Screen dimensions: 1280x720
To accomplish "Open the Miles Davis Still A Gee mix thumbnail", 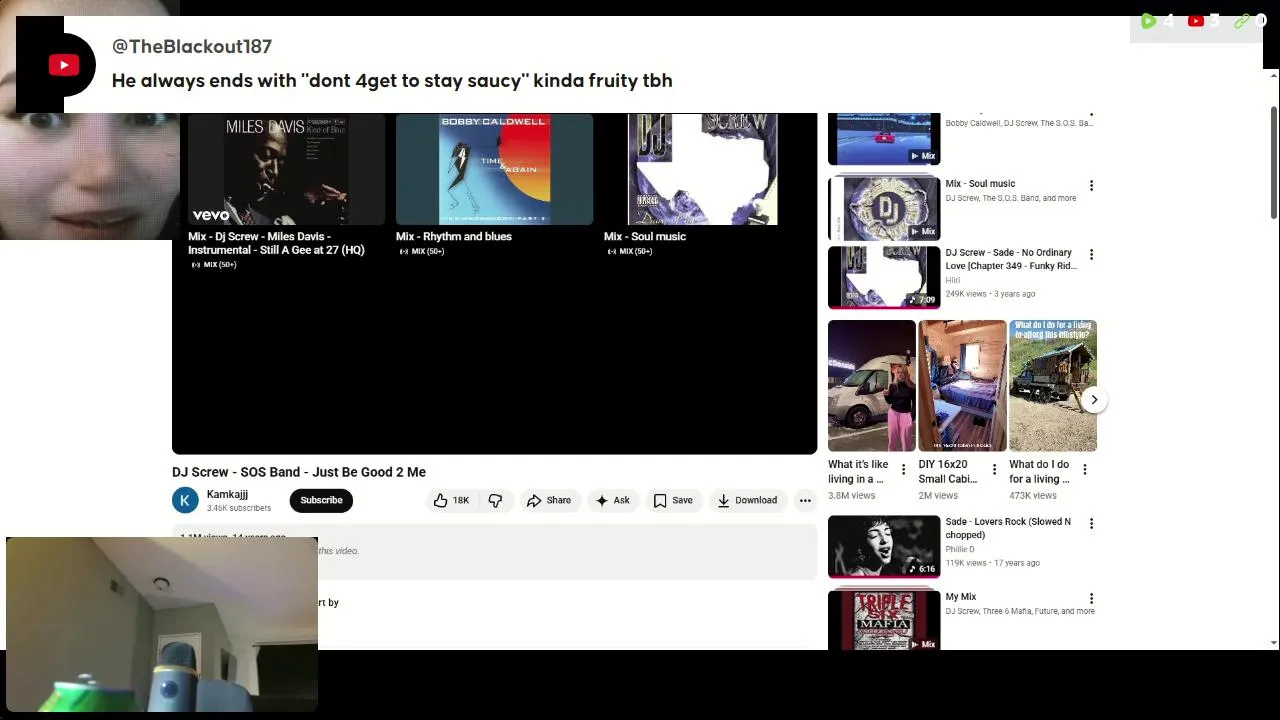I will coord(286,169).
